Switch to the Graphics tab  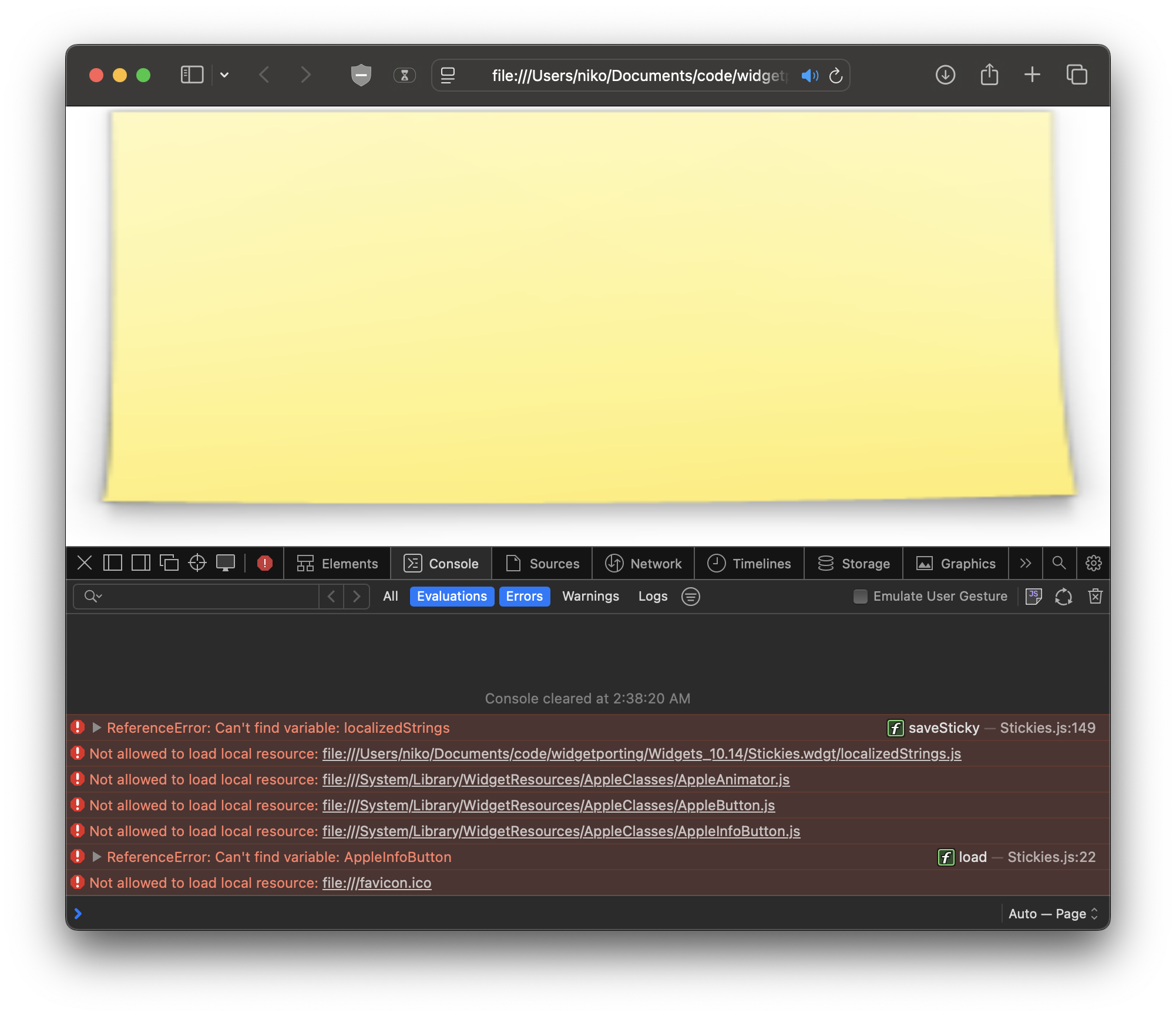point(956,564)
